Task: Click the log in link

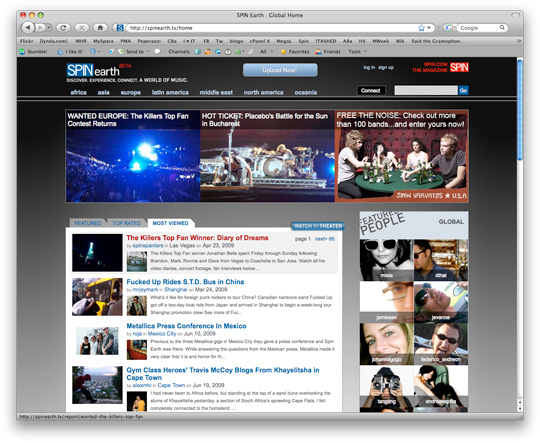Action: (369, 68)
